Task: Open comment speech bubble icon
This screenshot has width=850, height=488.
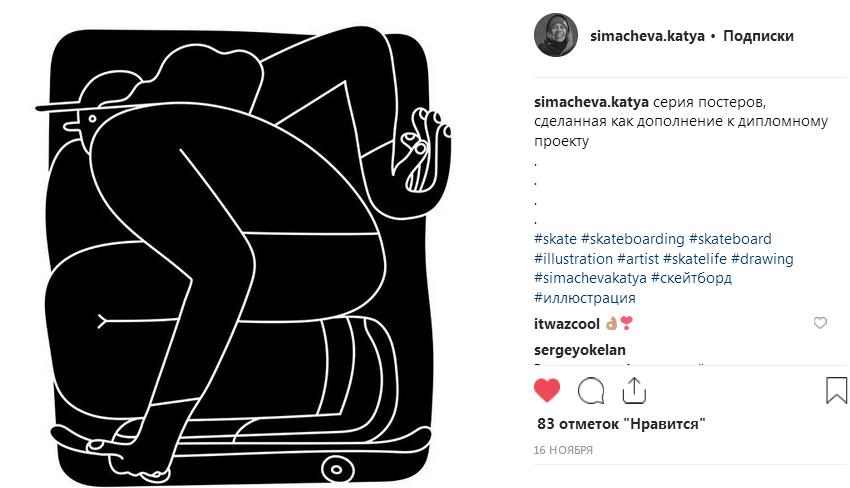Action: [x=591, y=390]
